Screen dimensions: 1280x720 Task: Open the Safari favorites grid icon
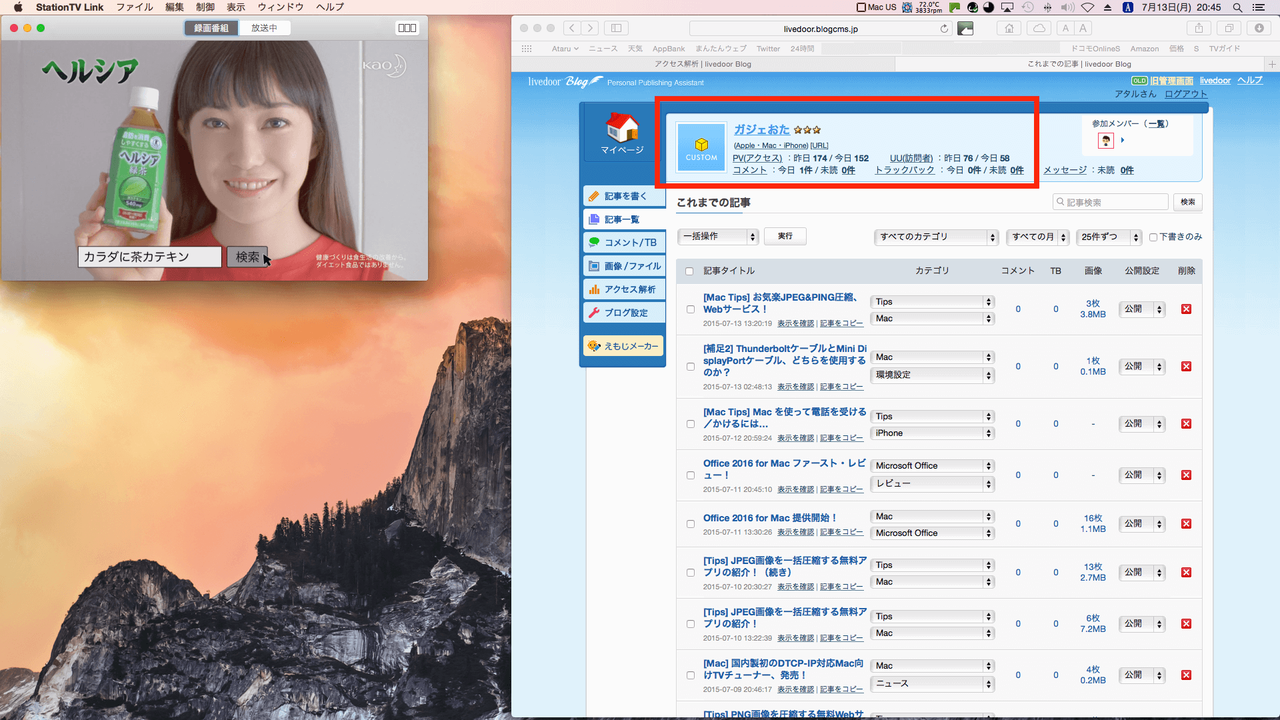point(529,48)
